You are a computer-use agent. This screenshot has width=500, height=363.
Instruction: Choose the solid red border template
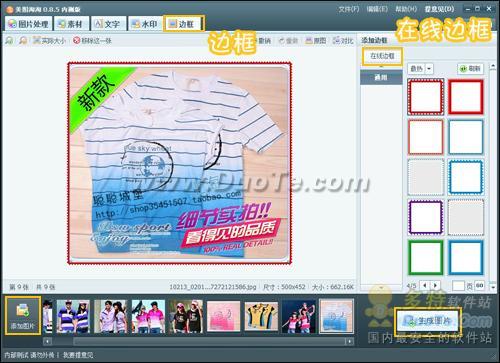466,97
